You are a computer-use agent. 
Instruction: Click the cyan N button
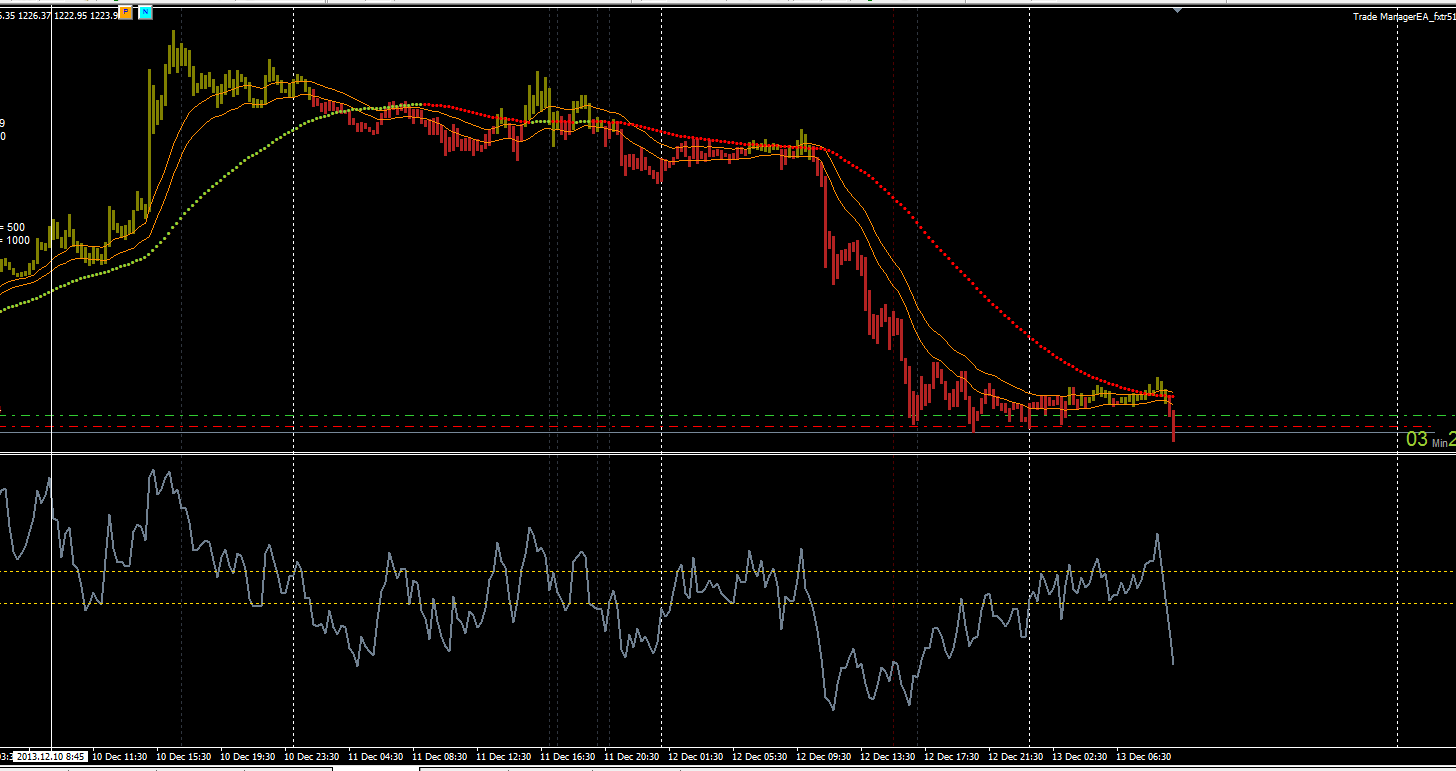tap(146, 12)
